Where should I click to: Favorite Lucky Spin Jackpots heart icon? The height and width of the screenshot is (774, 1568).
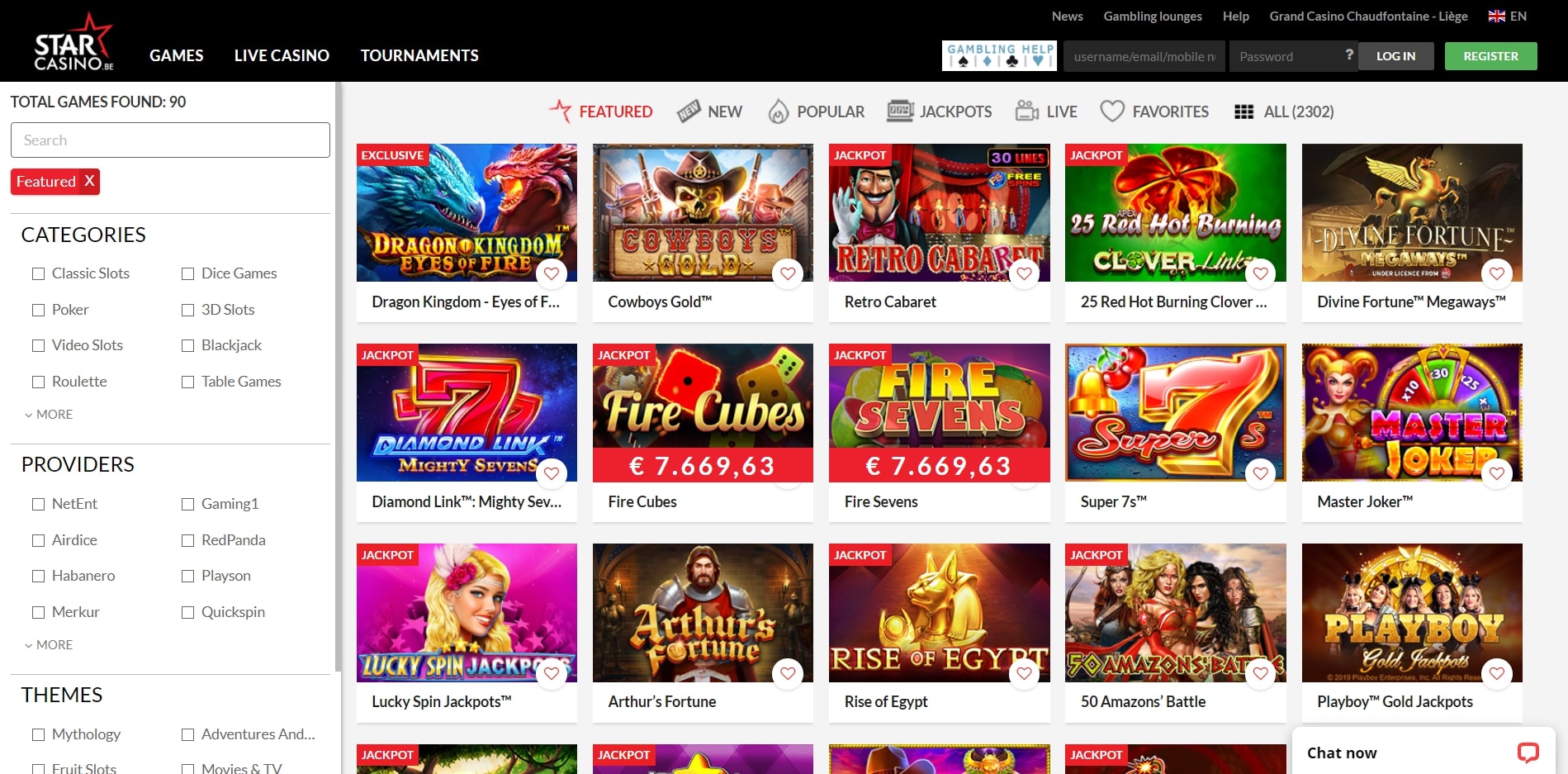point(552,673)
